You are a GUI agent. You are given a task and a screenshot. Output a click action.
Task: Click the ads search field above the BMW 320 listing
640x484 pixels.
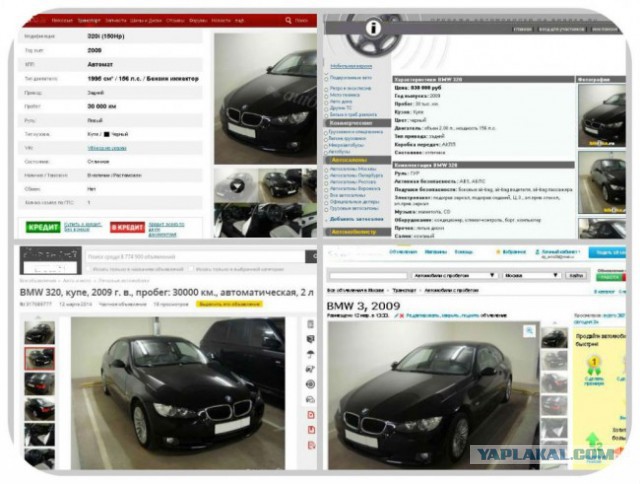(195, 257)
